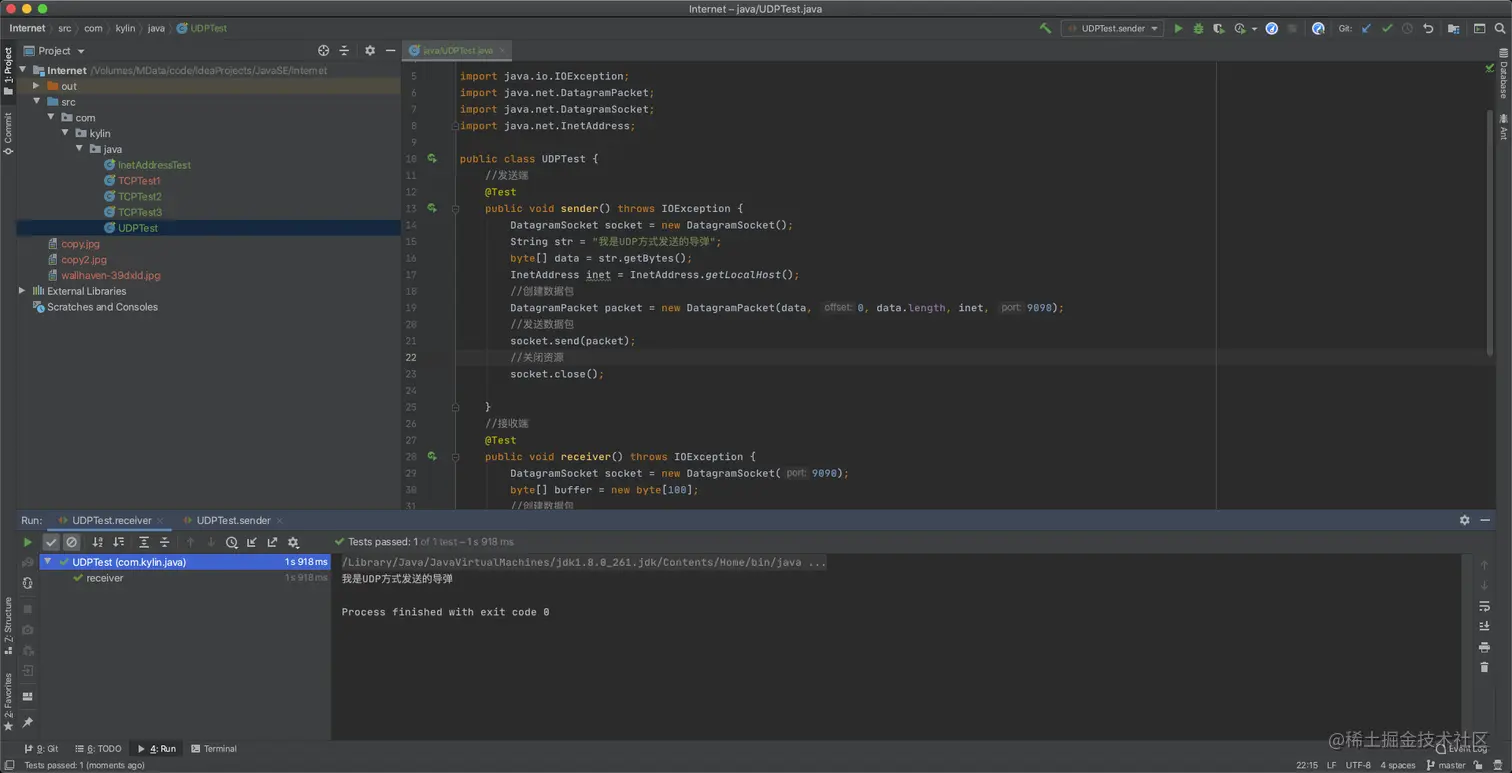The image size is (1512, 773).
Task: Start debugging with the green bug icon
Action: click(x=1198, y=28)
